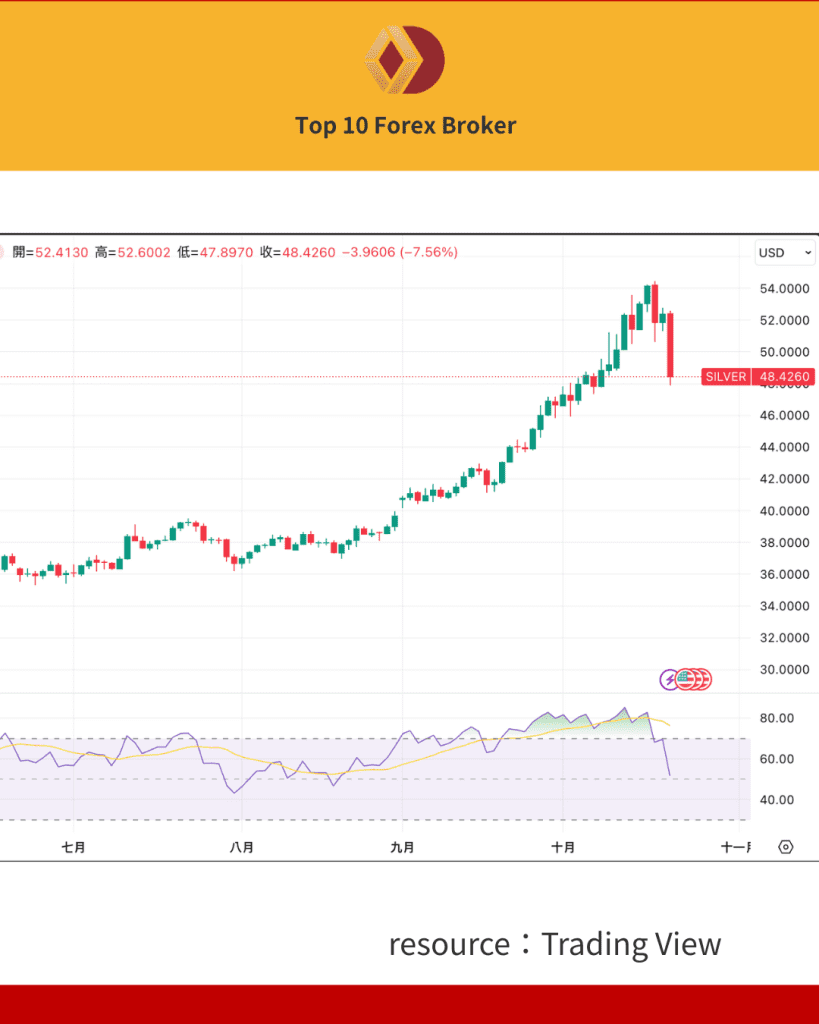Select the 八月 time axis label

click(241, 847)
